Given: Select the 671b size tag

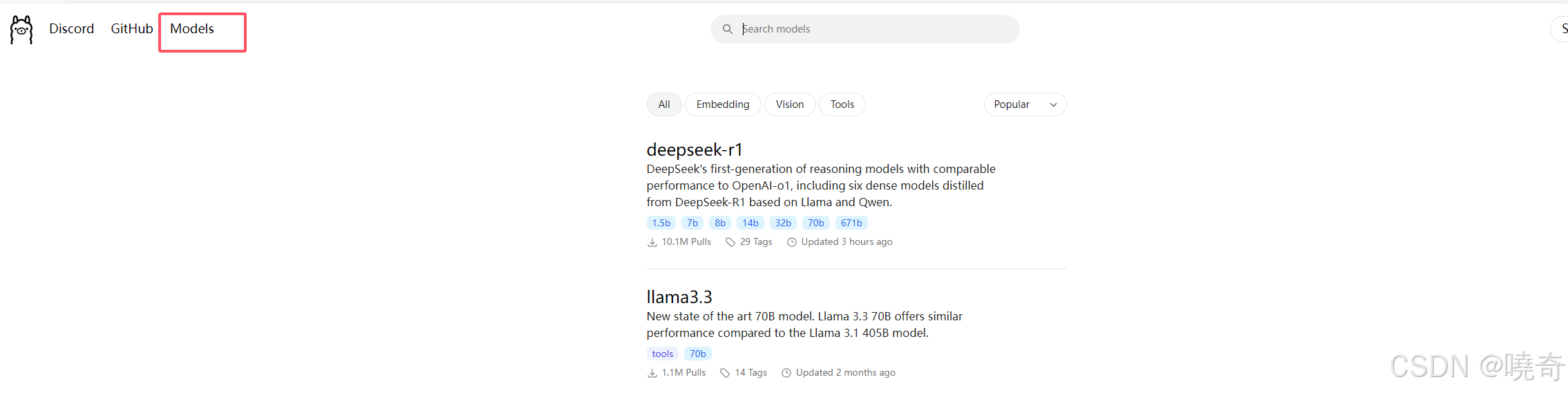Looking at the screenshot, I should 851,223.
